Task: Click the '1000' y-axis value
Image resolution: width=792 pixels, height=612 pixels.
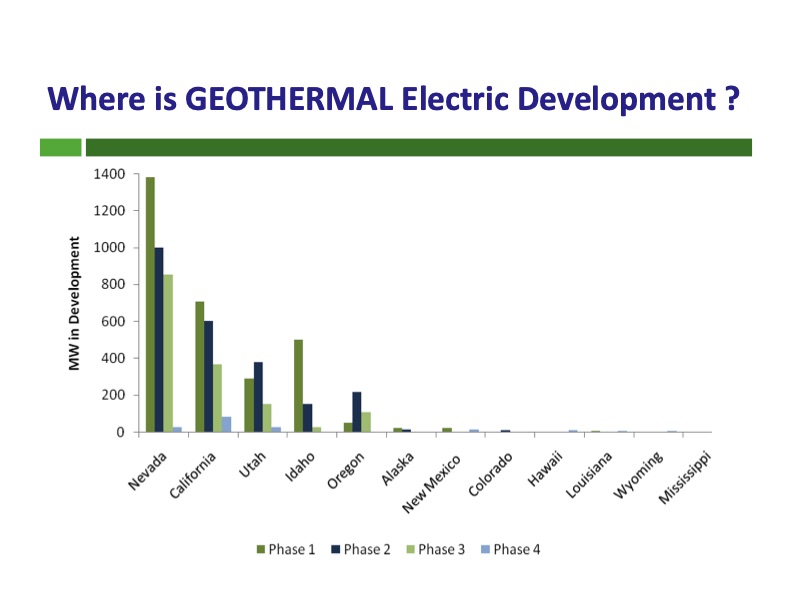Action: pyautogui.click(x=109, y=247)
